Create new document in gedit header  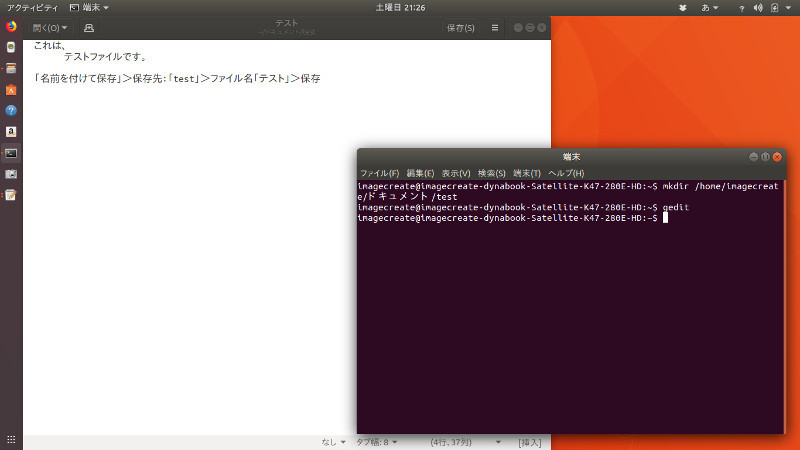pyautogui.click(x=89, y=28)
